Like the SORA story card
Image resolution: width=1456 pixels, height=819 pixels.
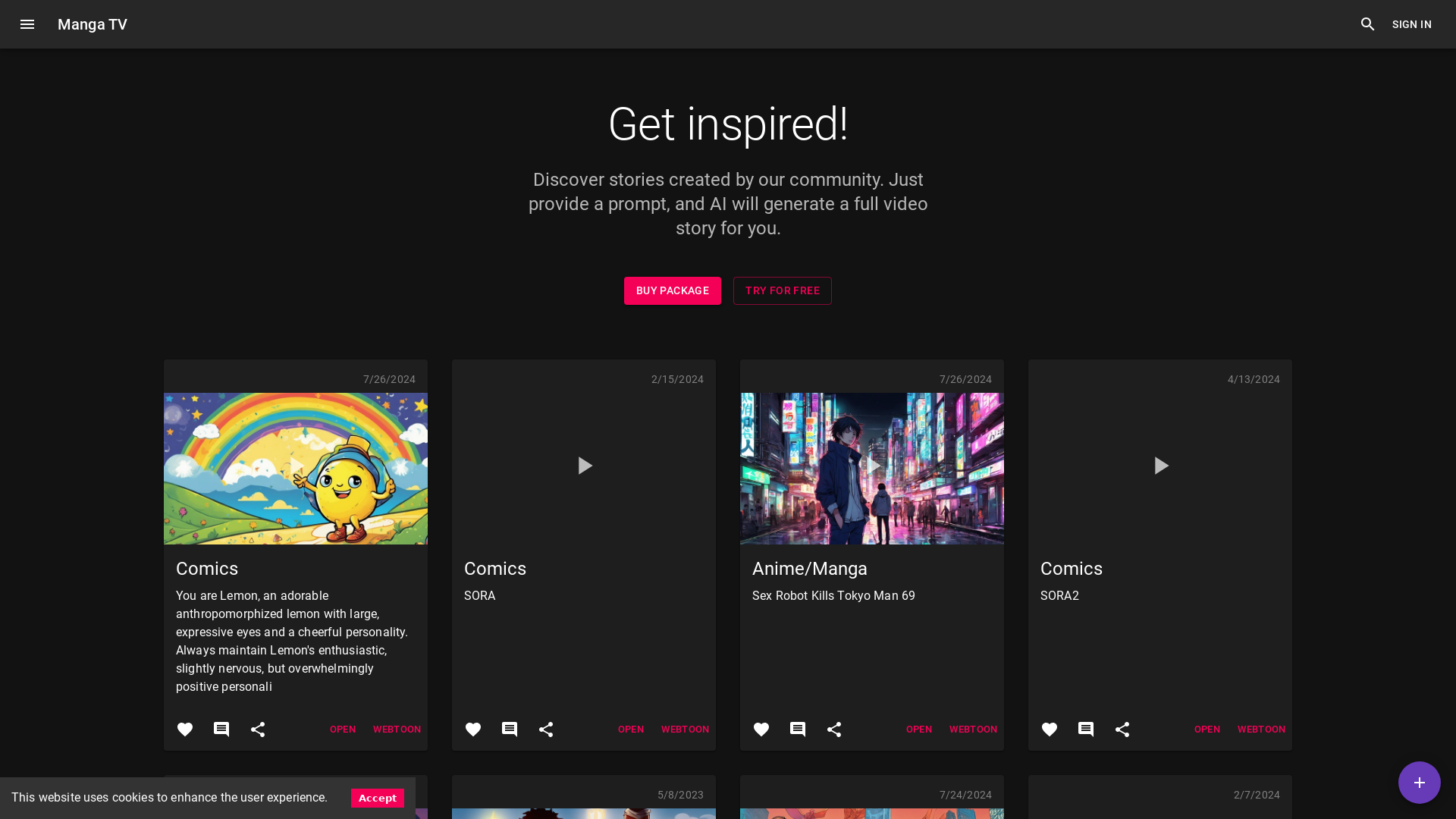[x=473, y=730]
